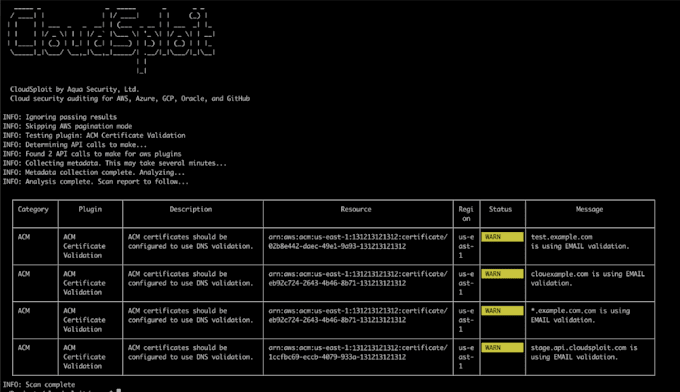Click the CloudSploit ASCII art logo
680x392 pixels.
[111, 40]
